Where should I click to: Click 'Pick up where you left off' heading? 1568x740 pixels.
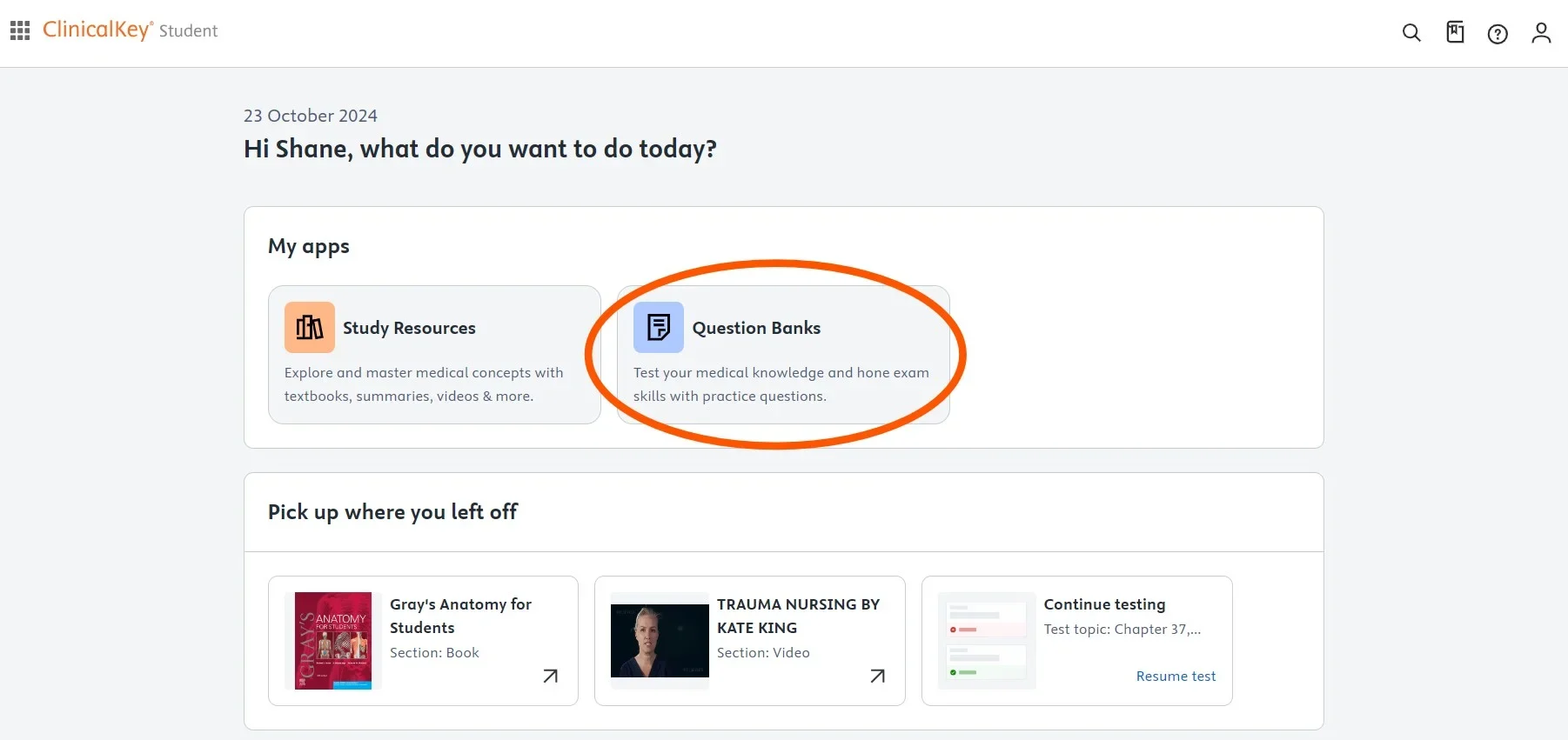coord(392,512)
